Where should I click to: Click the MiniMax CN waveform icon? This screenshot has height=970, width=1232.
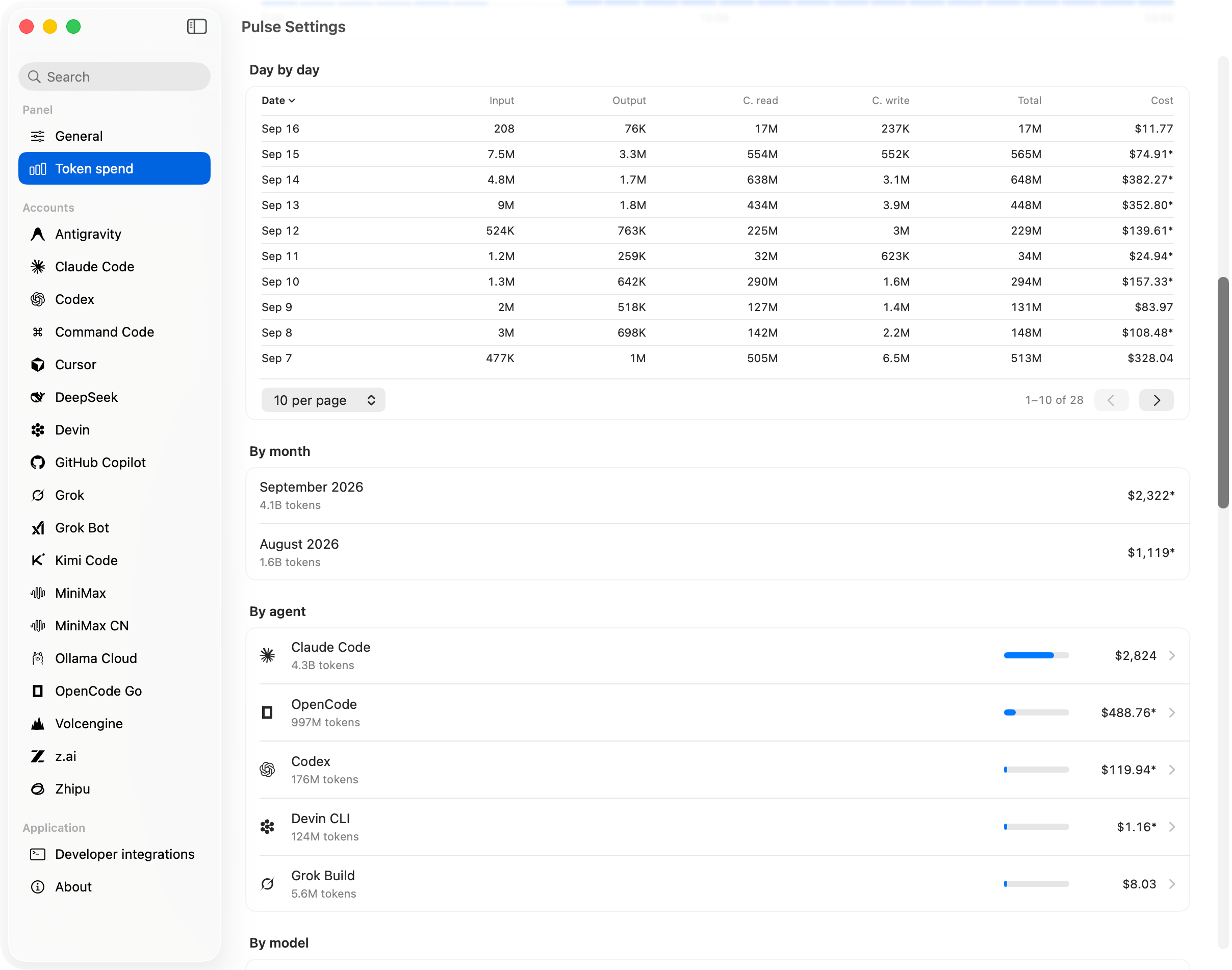(37, 626)
